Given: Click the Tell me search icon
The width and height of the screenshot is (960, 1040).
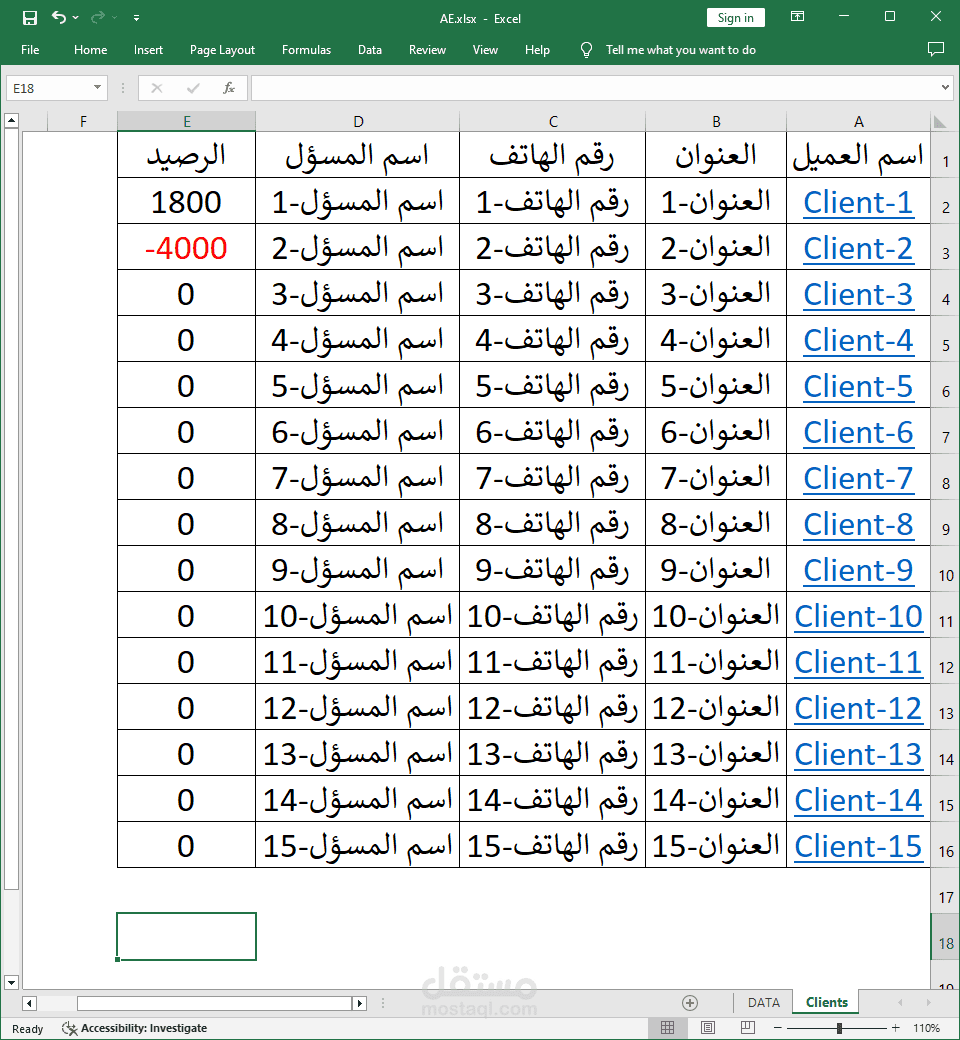Looking at the screenshot, I should click(586, 50).
